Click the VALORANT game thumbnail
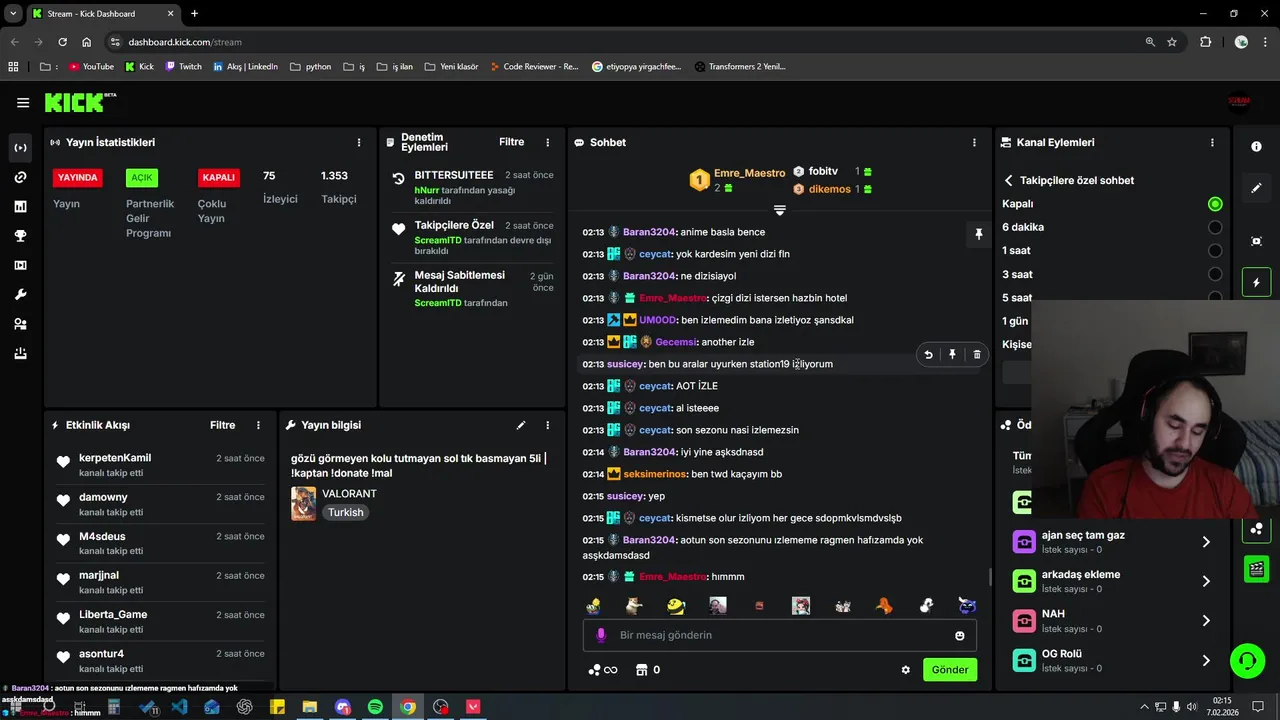This screenshot has width=1280, height=720. coord(303,503)
